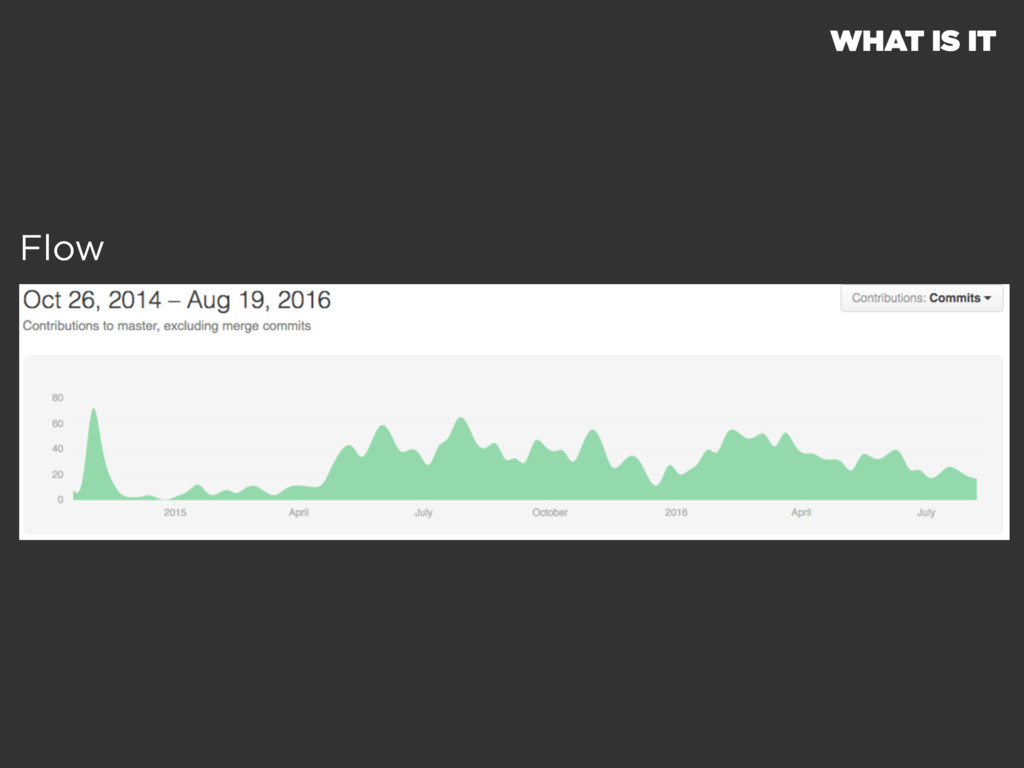Click the October label on the time axis
The image size is (1024, 768).
click(x=550, y=513)
